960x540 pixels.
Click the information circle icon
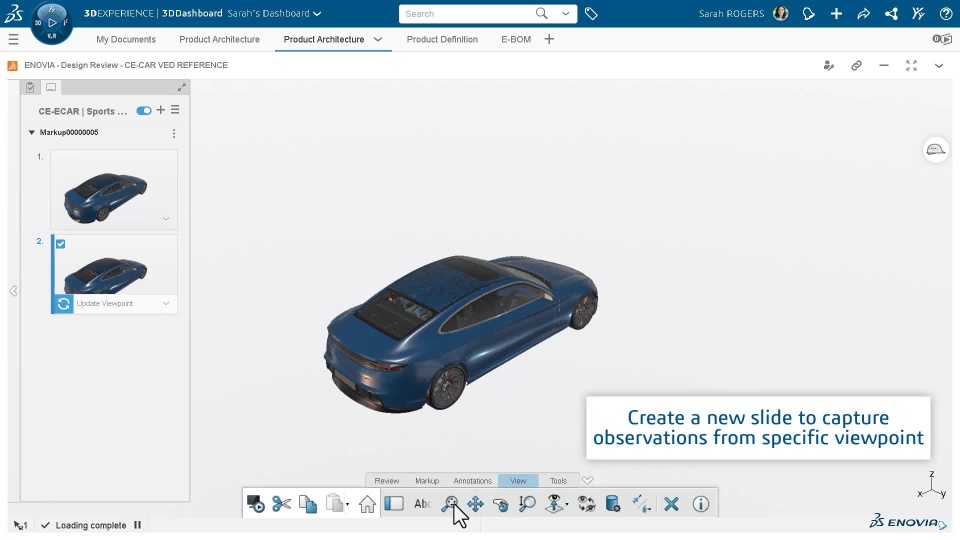point(700,504)
